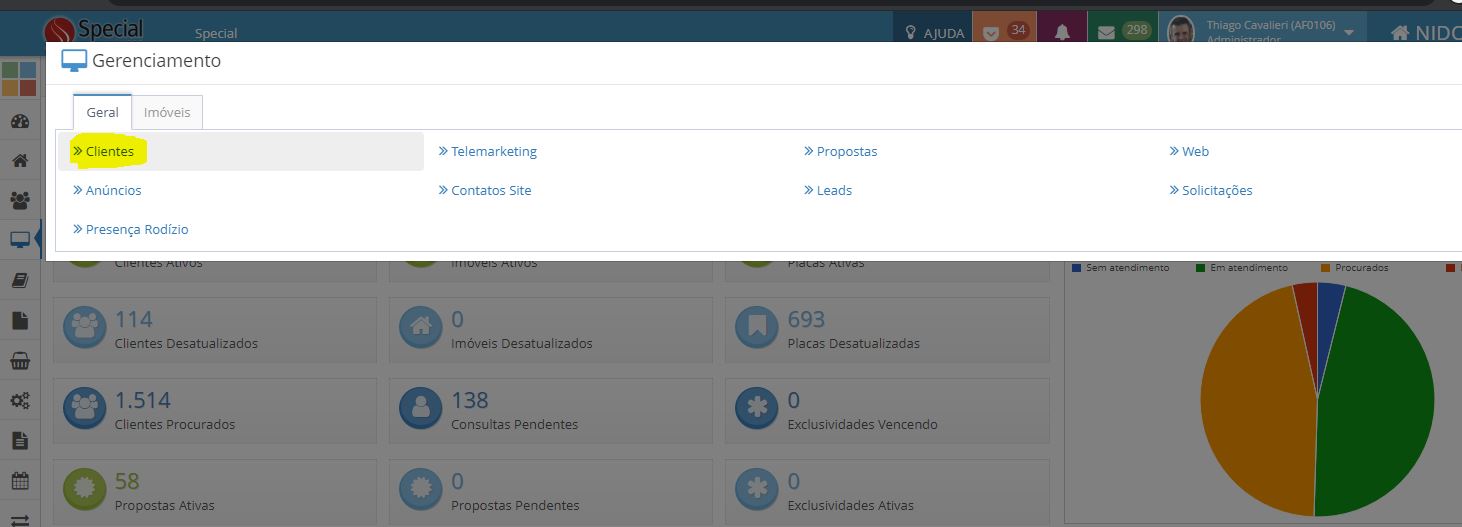Click the AJUDA help button
The width and height of the screenshot is (1462, 527).
[x=934, y=33]
